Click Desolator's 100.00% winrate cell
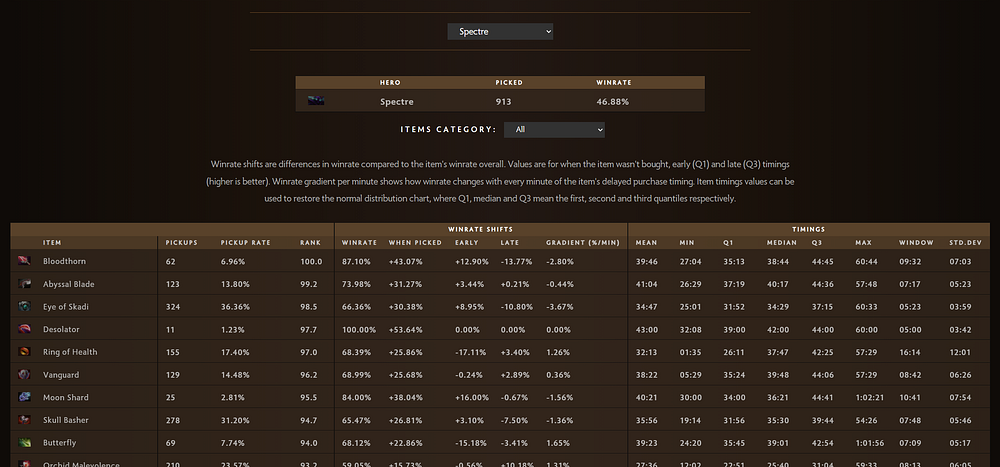 click(x=359, y=329)
